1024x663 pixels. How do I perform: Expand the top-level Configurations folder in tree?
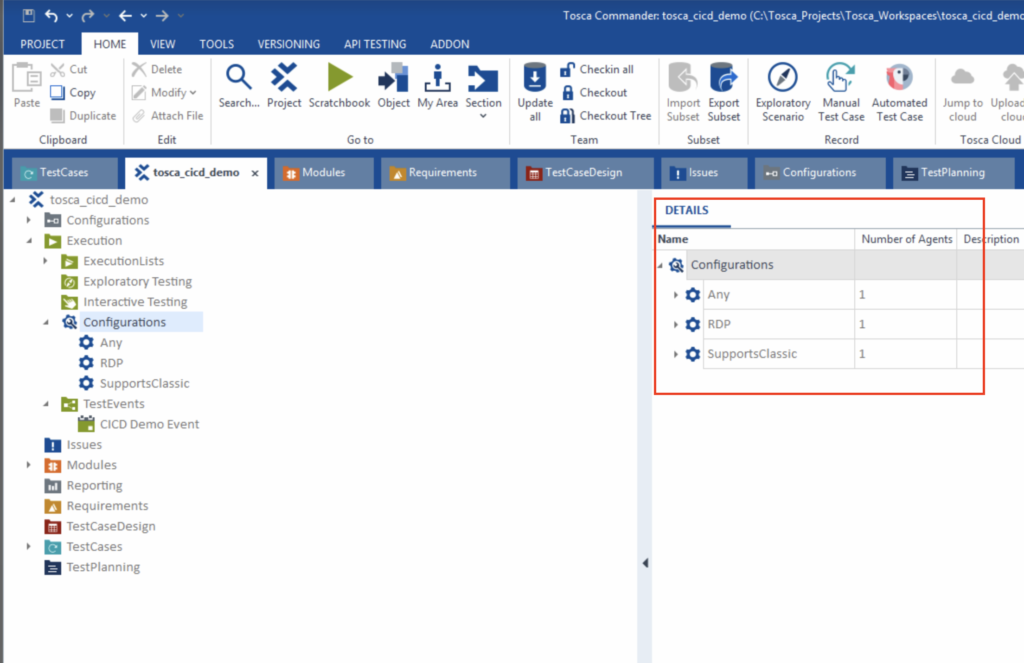click(x=29, y=220)
